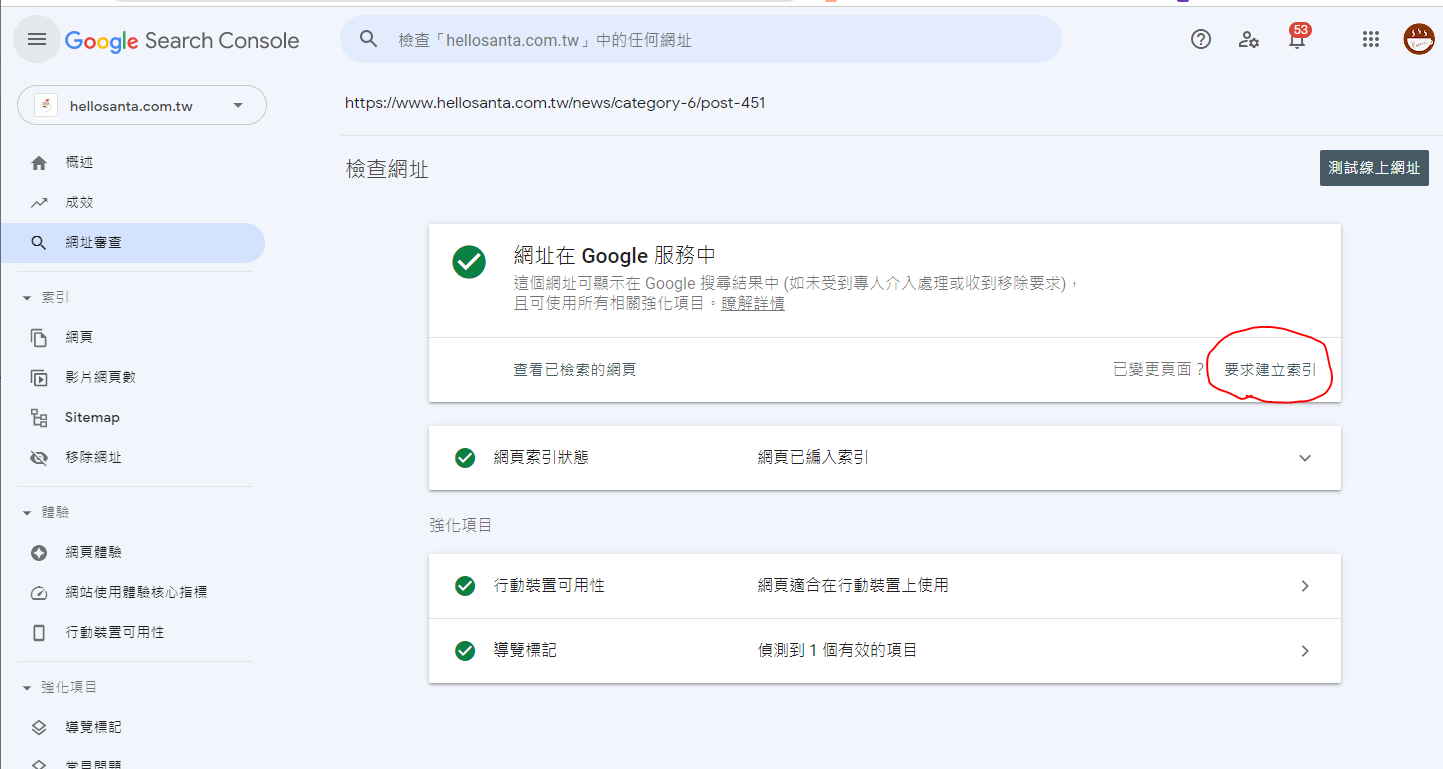The height and width of the screenshot is (769, 1443).
Task: Click the layers icon beside 導覽標記 in sidebar
Action: tap(39, 728)
